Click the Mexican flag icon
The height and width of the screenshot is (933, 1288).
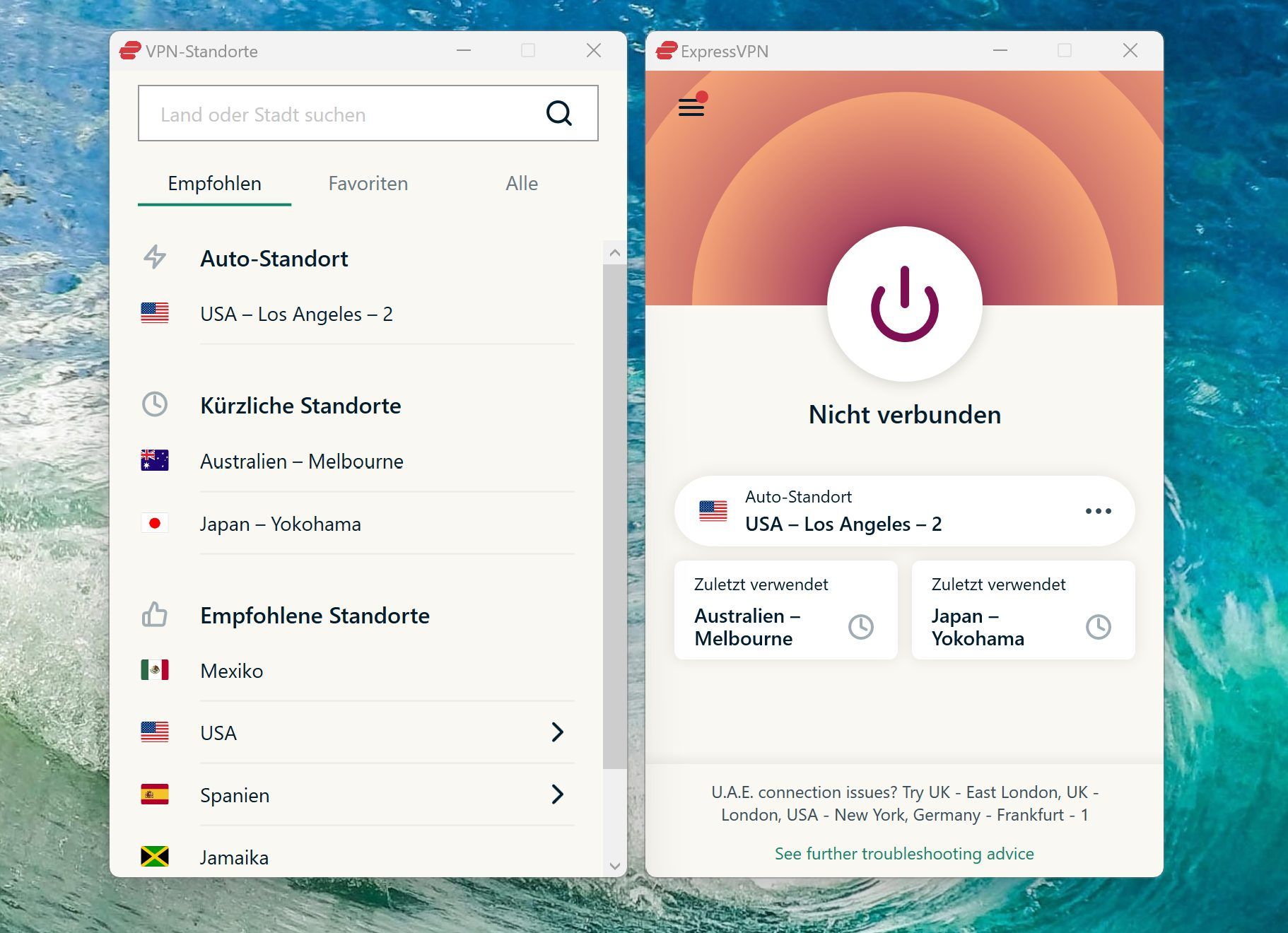(x=155, y=670)
